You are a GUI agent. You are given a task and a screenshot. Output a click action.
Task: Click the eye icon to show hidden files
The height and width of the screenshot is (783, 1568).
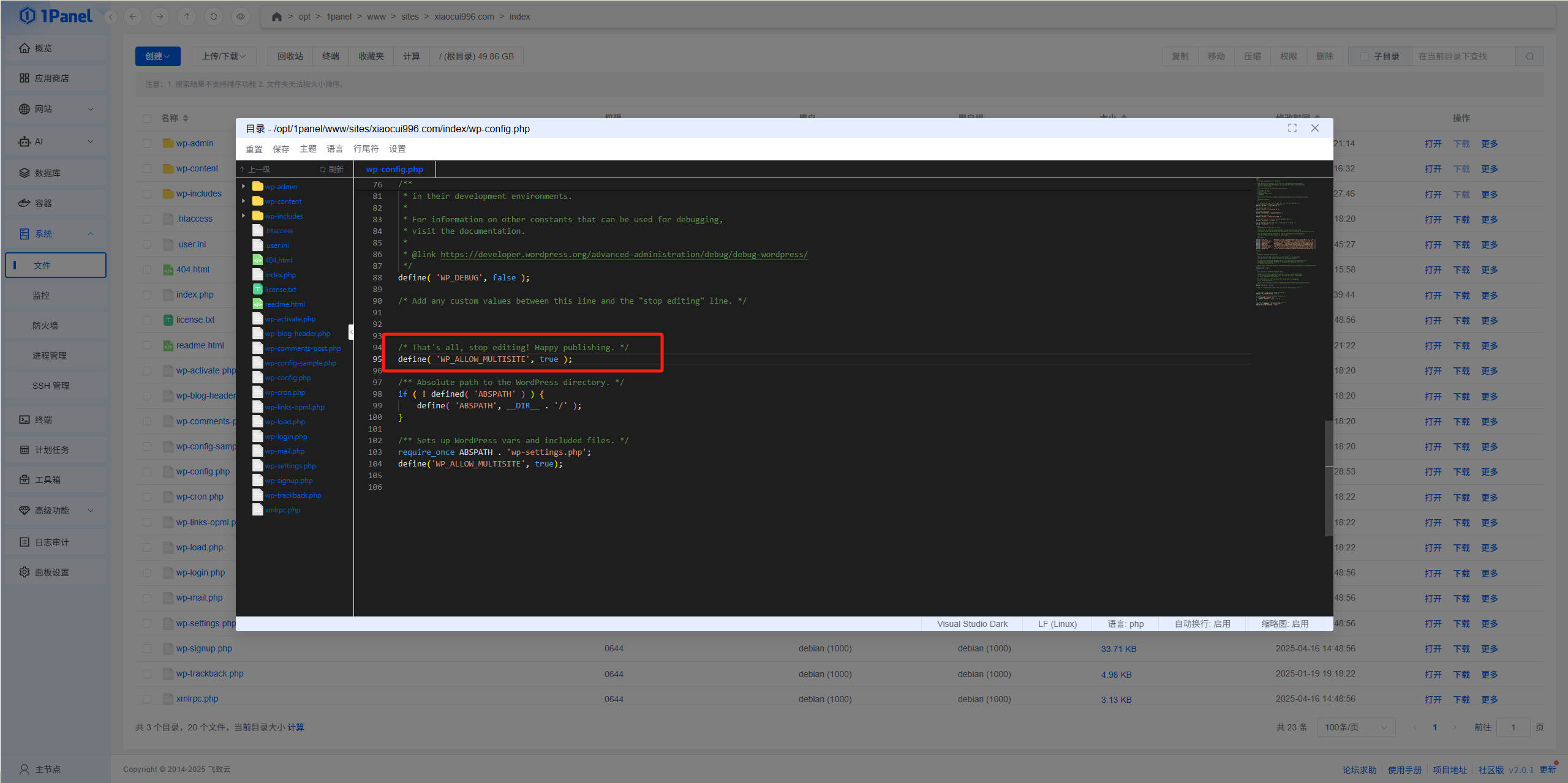point(241,17)
